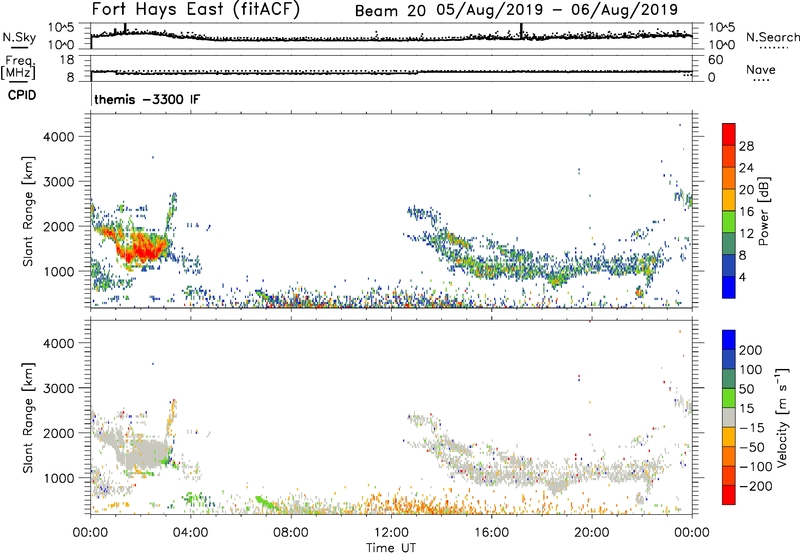Click the noise spike near 17:00 UT in the sky noise panel
This screenshot has width=800, height=554.
(x=521, y=30)
